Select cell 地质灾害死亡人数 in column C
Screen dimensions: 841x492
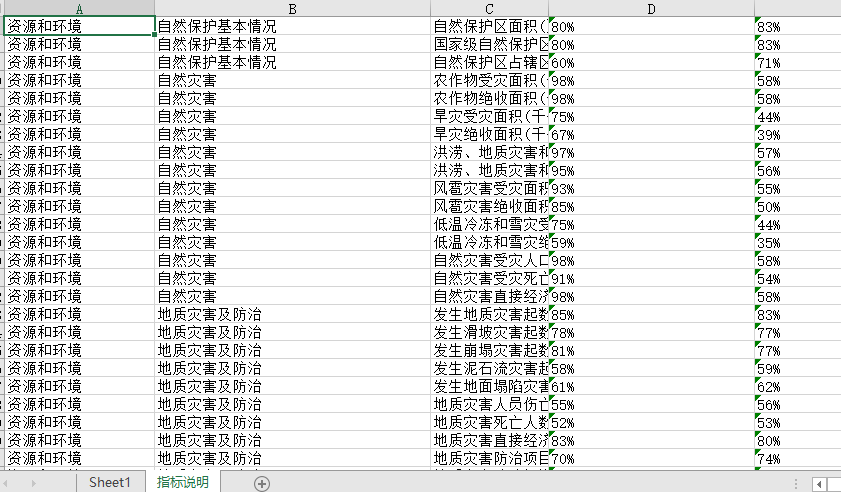point(489,422)
